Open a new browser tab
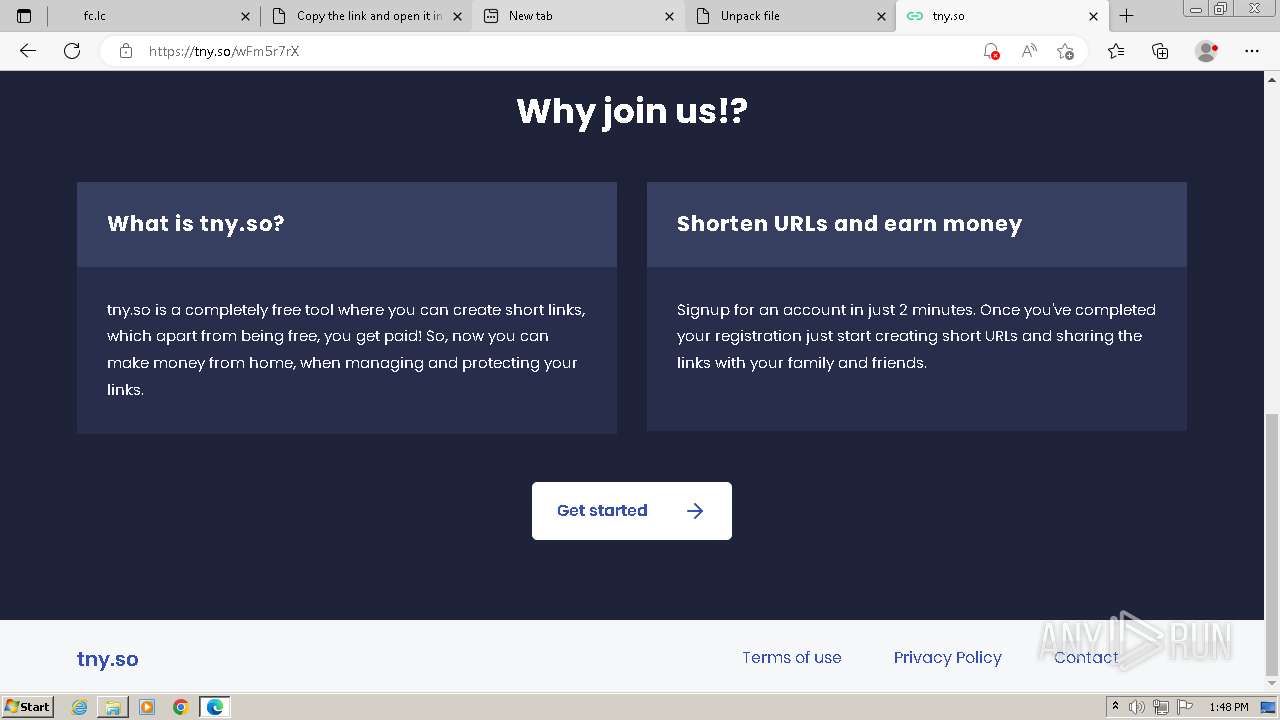Screen dimensions: 1280x720 [x=1127, y=16]
